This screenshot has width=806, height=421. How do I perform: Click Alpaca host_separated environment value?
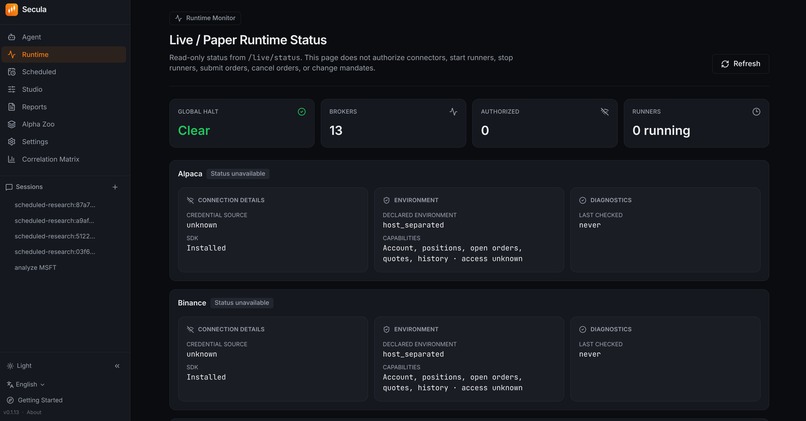[413, 225]
